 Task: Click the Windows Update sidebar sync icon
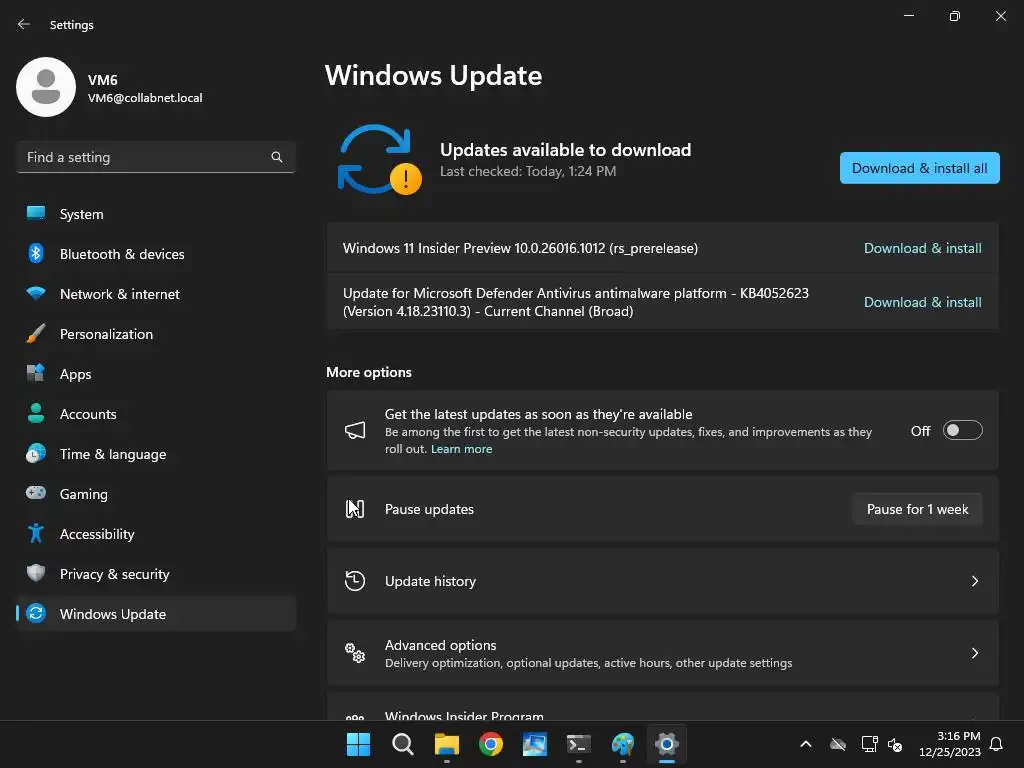coord(36,613)
